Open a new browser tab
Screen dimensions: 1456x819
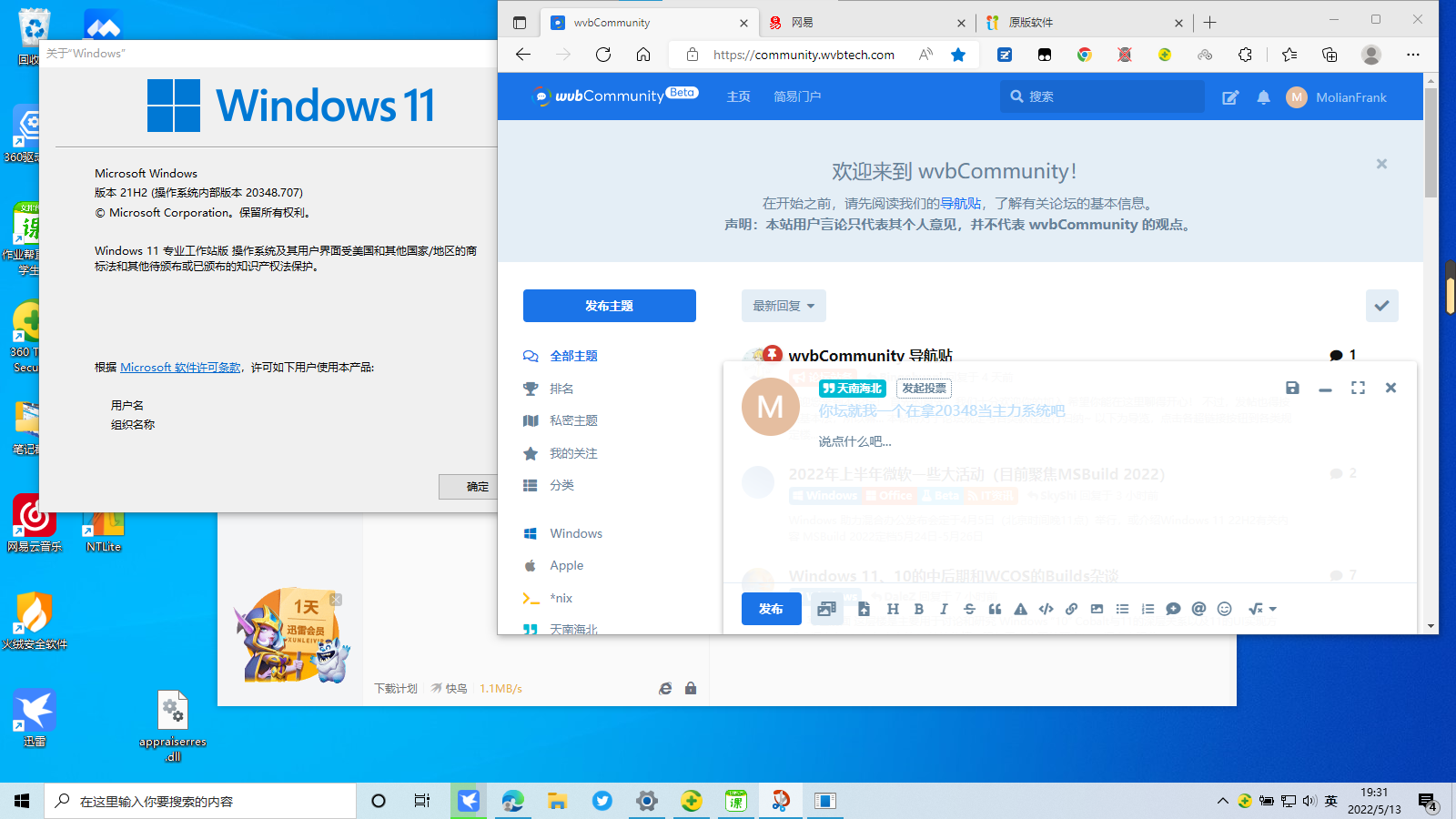click(x=1209, y=23)
